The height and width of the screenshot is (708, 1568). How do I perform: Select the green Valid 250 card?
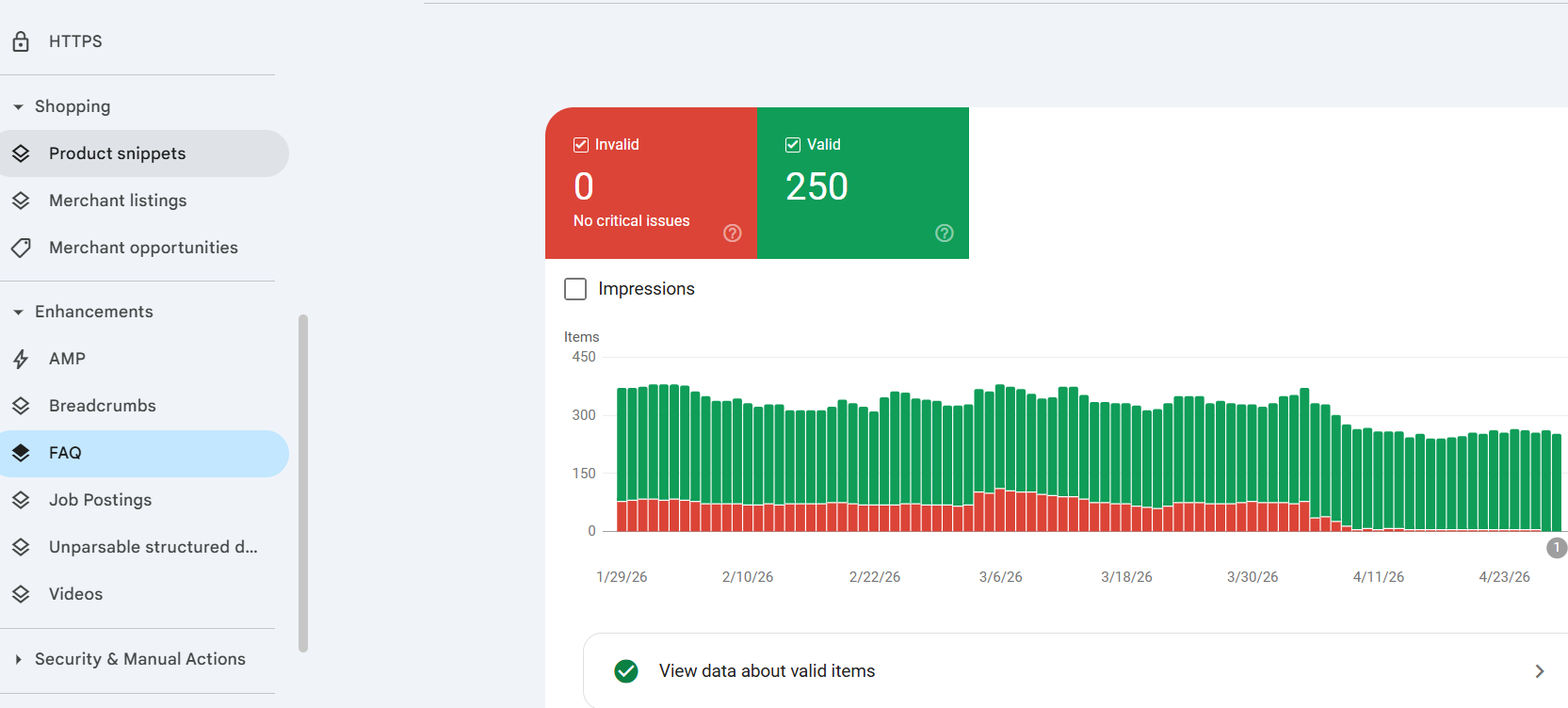click(x=863, y=184)
